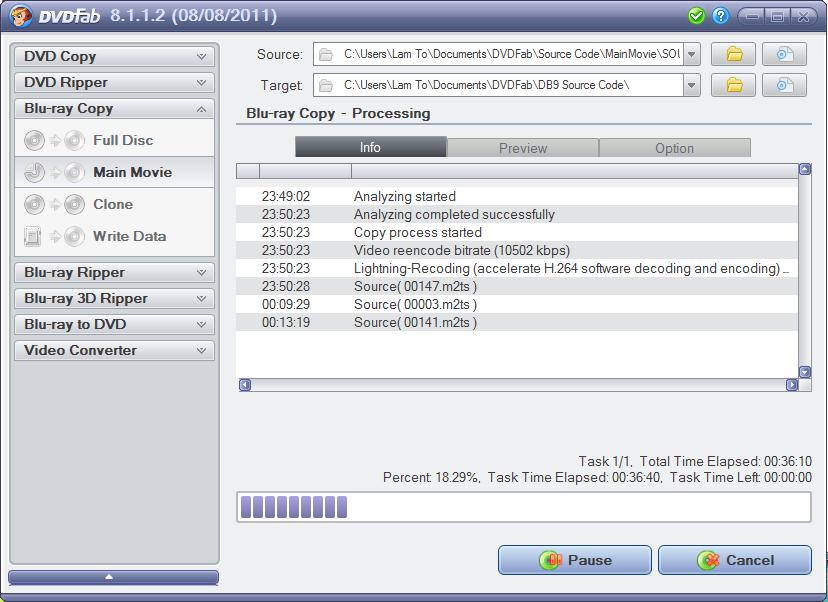Click the 23:49:02 timestamp in the log
Screen dimensions: 828x602
coord(286,196)
